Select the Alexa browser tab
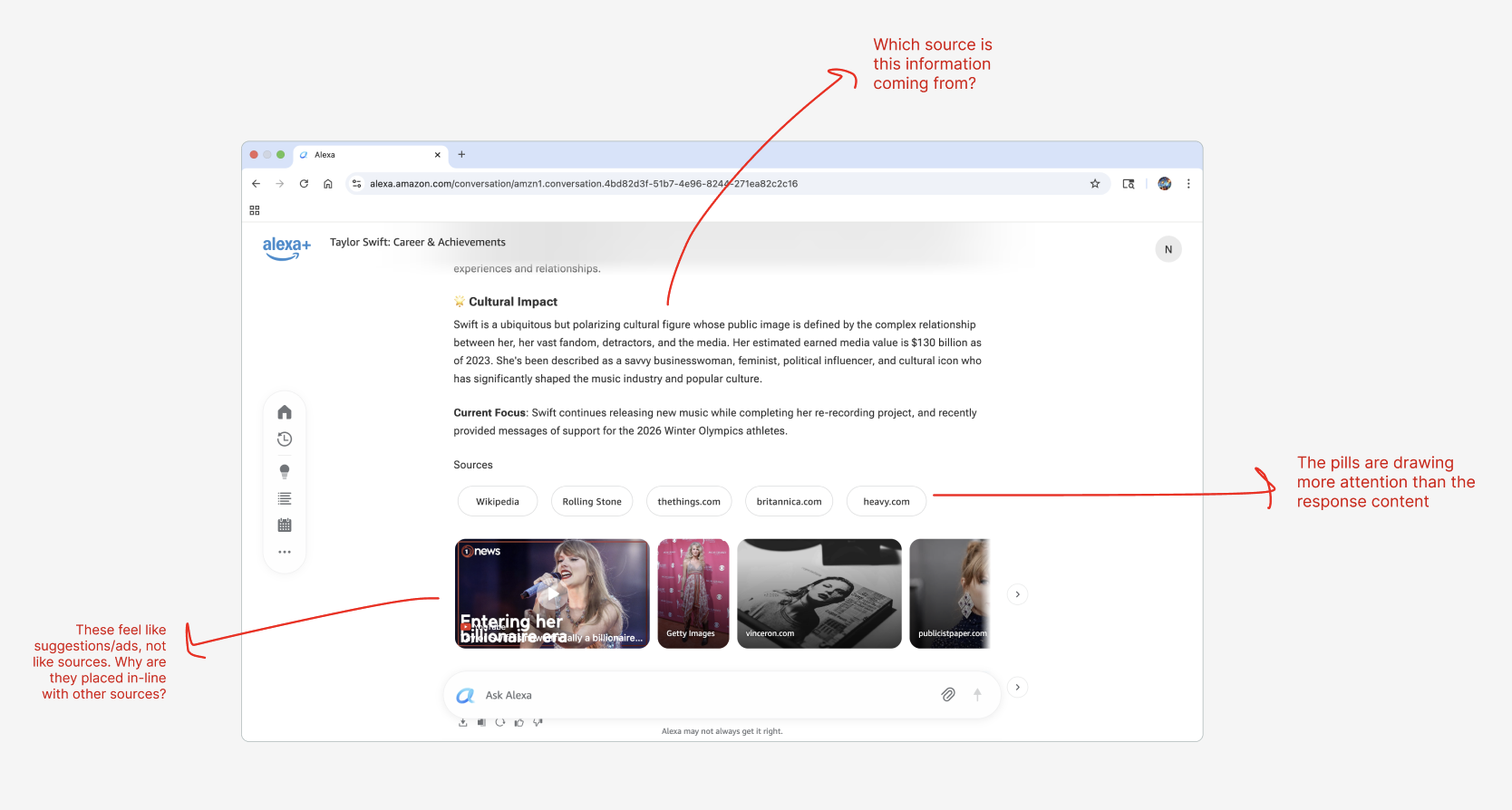Screen dimensions: 1512x810 click(x=371, y=155)
